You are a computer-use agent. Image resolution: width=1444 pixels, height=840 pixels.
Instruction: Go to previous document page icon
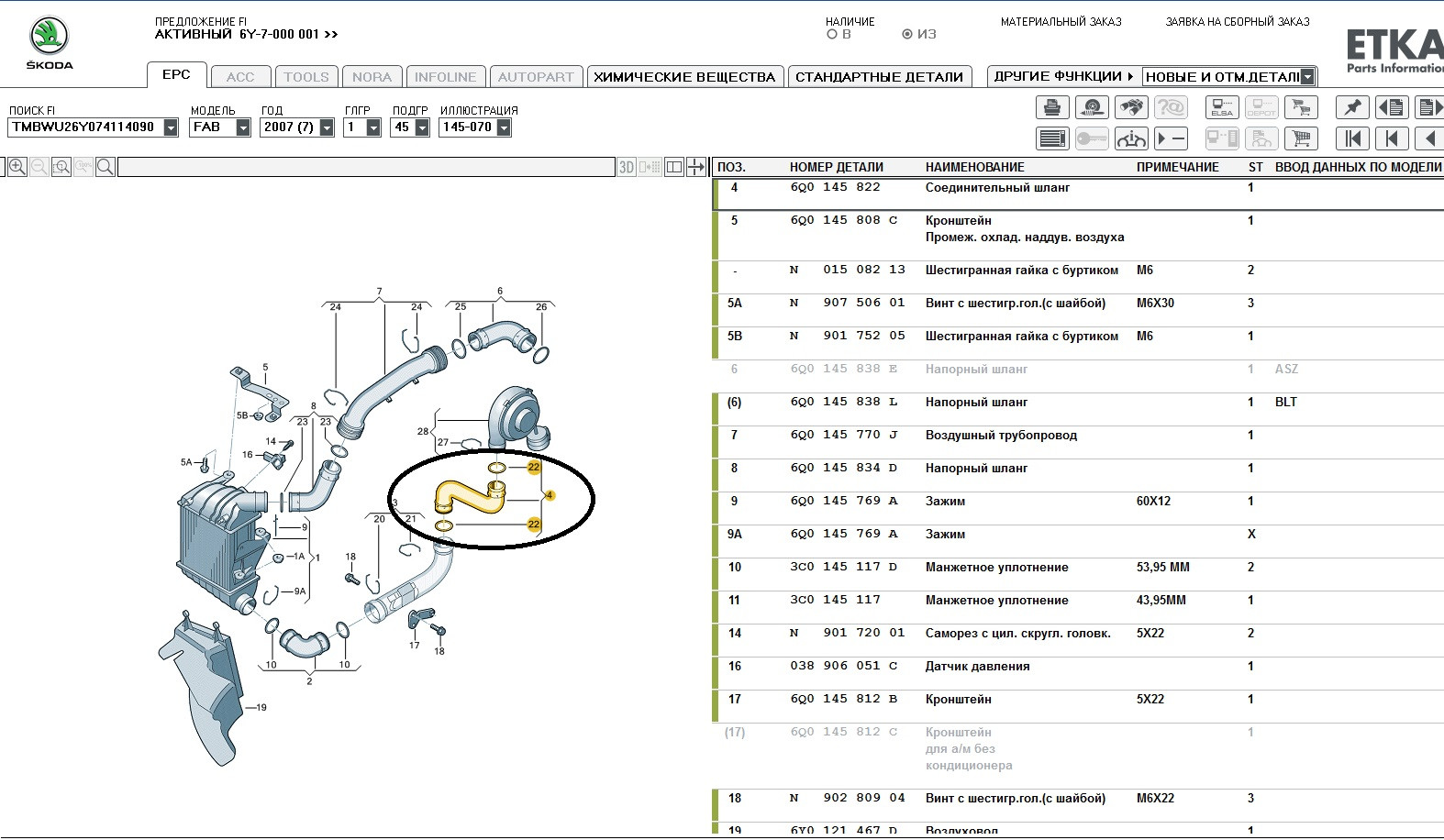click(x=1392, y=107)
